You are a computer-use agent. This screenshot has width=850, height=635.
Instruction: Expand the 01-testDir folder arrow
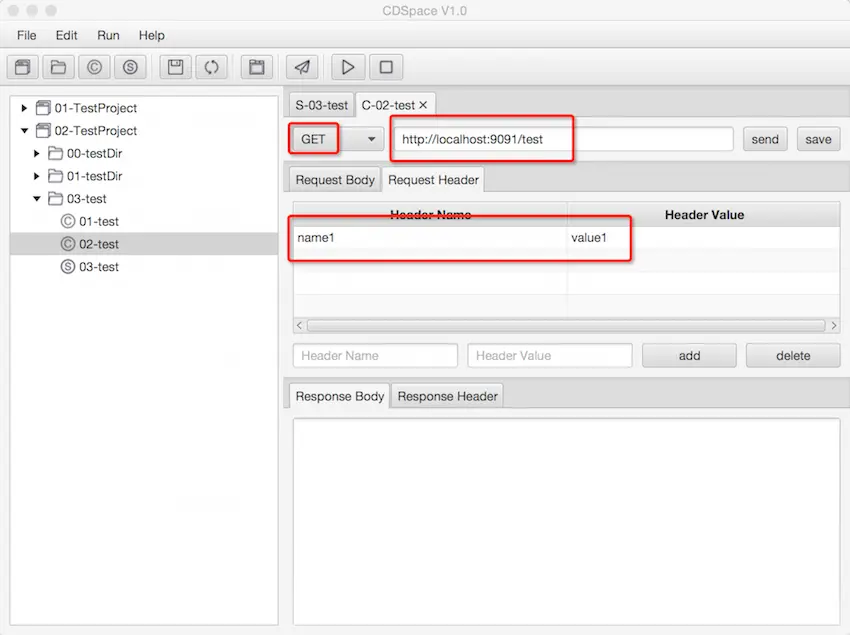click(36, 176)
